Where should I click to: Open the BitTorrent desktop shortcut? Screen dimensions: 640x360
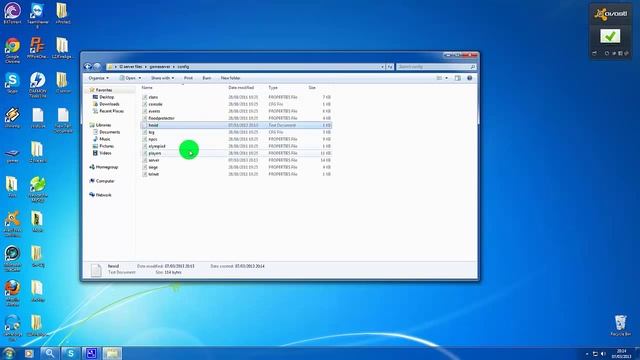(x=12, y=13)
